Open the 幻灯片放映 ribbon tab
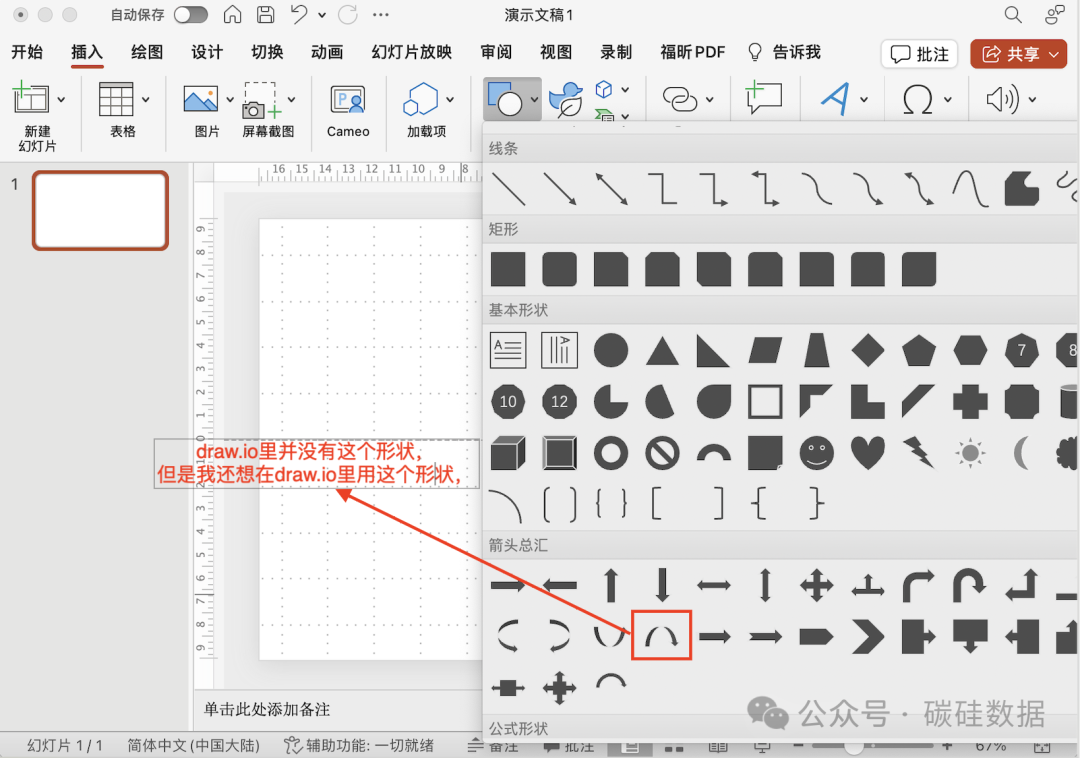This screenshot has width=1080, height=758. tap(411, 52)
